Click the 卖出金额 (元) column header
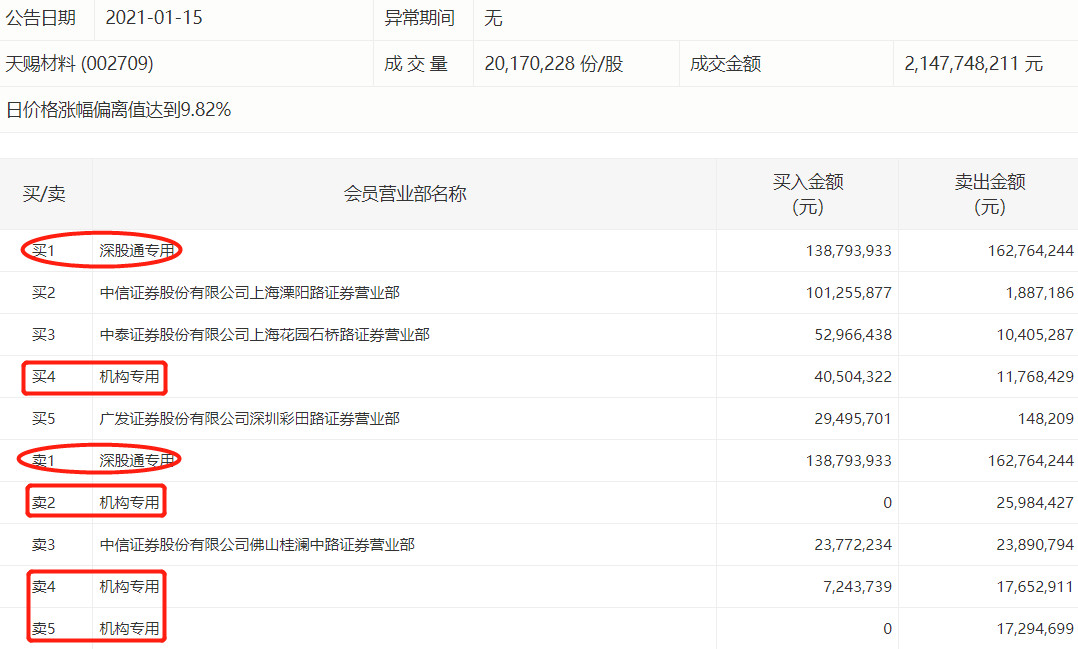Viewport: 1078px width, 649px height. coord(989,194)
